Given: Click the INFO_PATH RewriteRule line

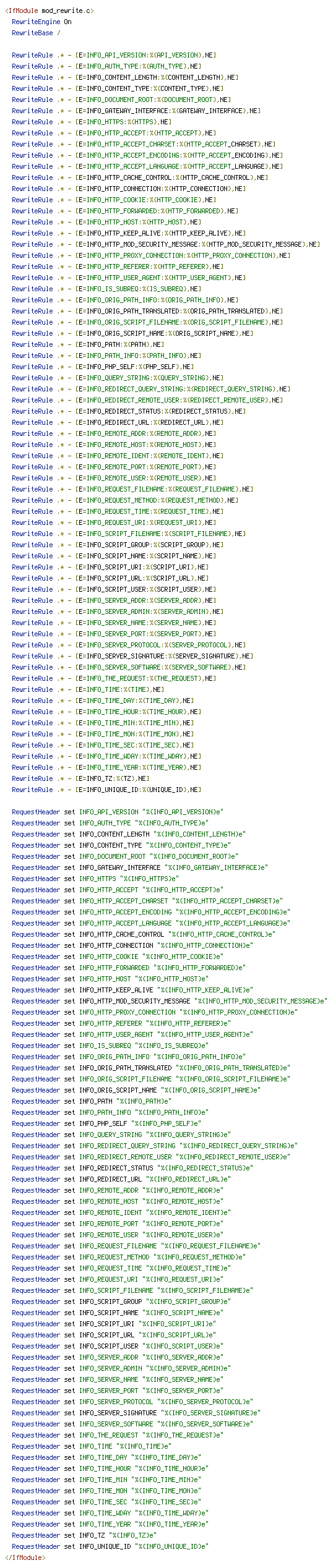Looking at the screenshot, I should coord(88,344).
